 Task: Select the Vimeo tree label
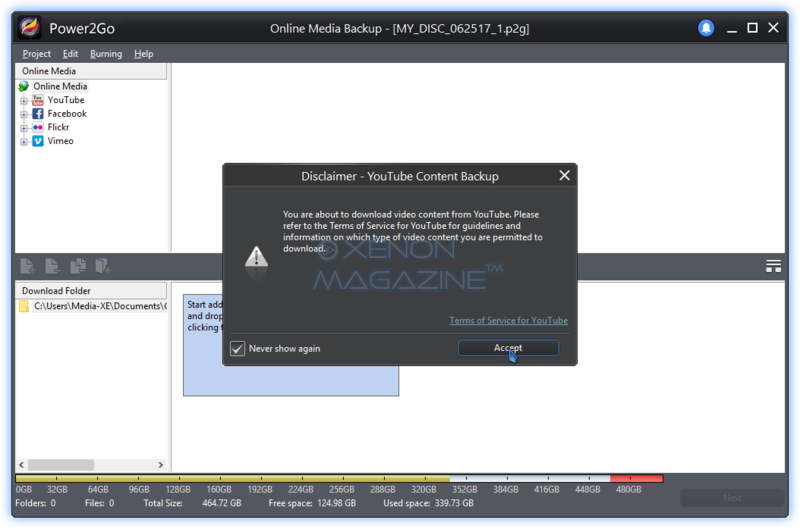60,141
